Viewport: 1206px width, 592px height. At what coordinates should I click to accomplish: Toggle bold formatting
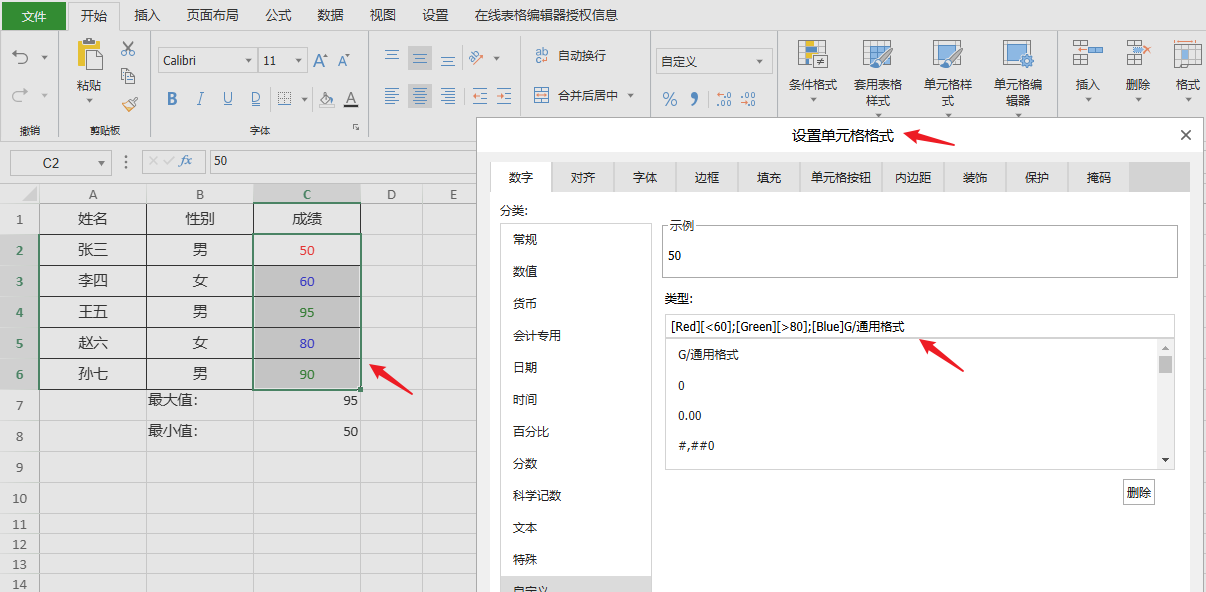point(172,98)
